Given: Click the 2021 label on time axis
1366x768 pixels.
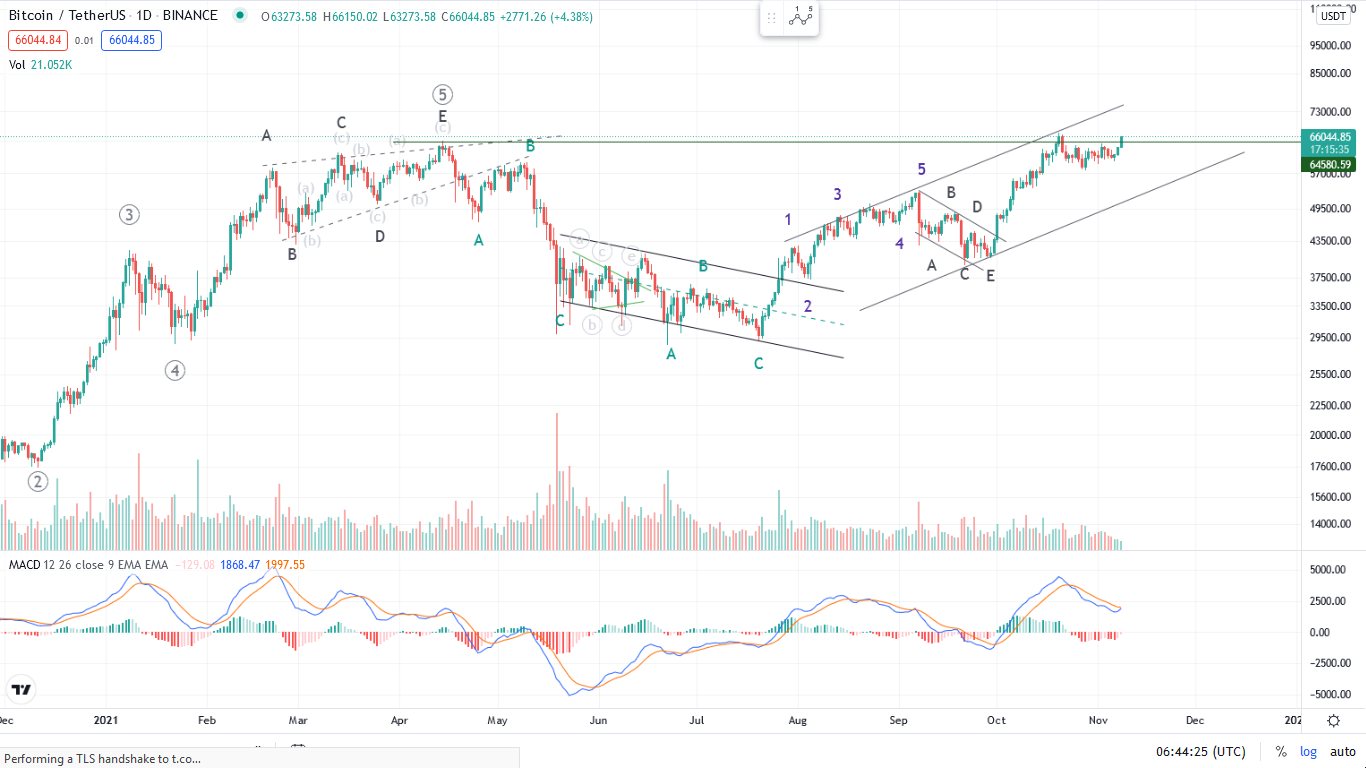Looking at the screenshot, I should (106, 720).
